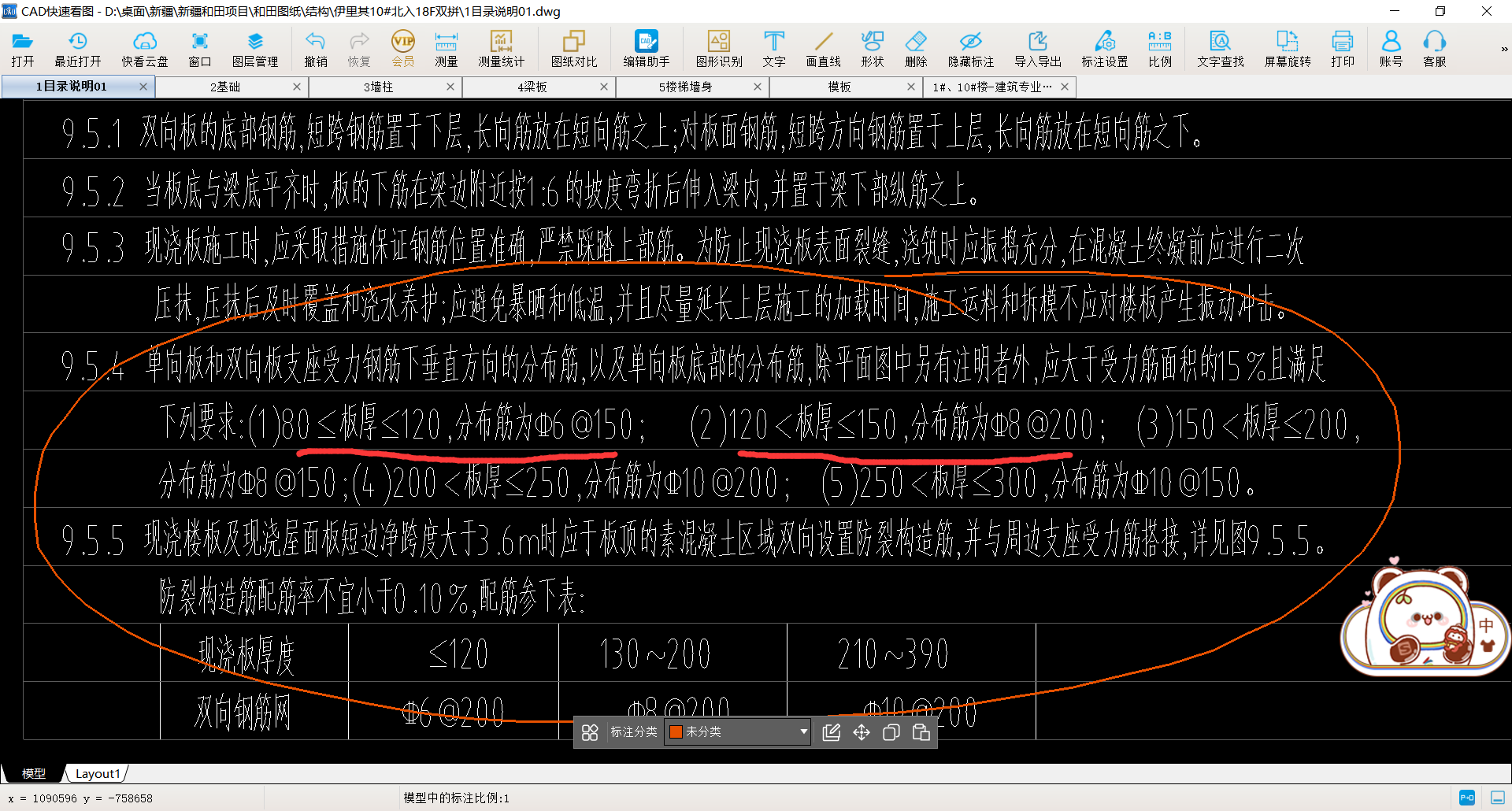Click the orange annotation color swatch
The height and width of the screenshot is (811, 1512).
tap(676, 732)
